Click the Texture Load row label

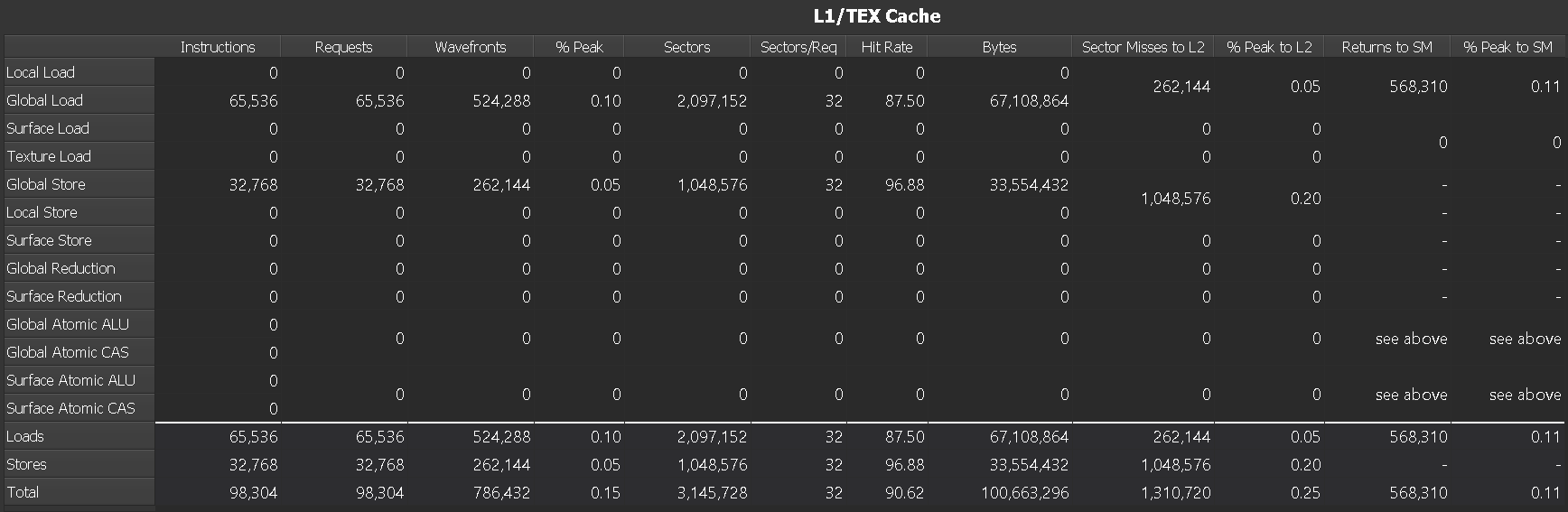(49, 156)
